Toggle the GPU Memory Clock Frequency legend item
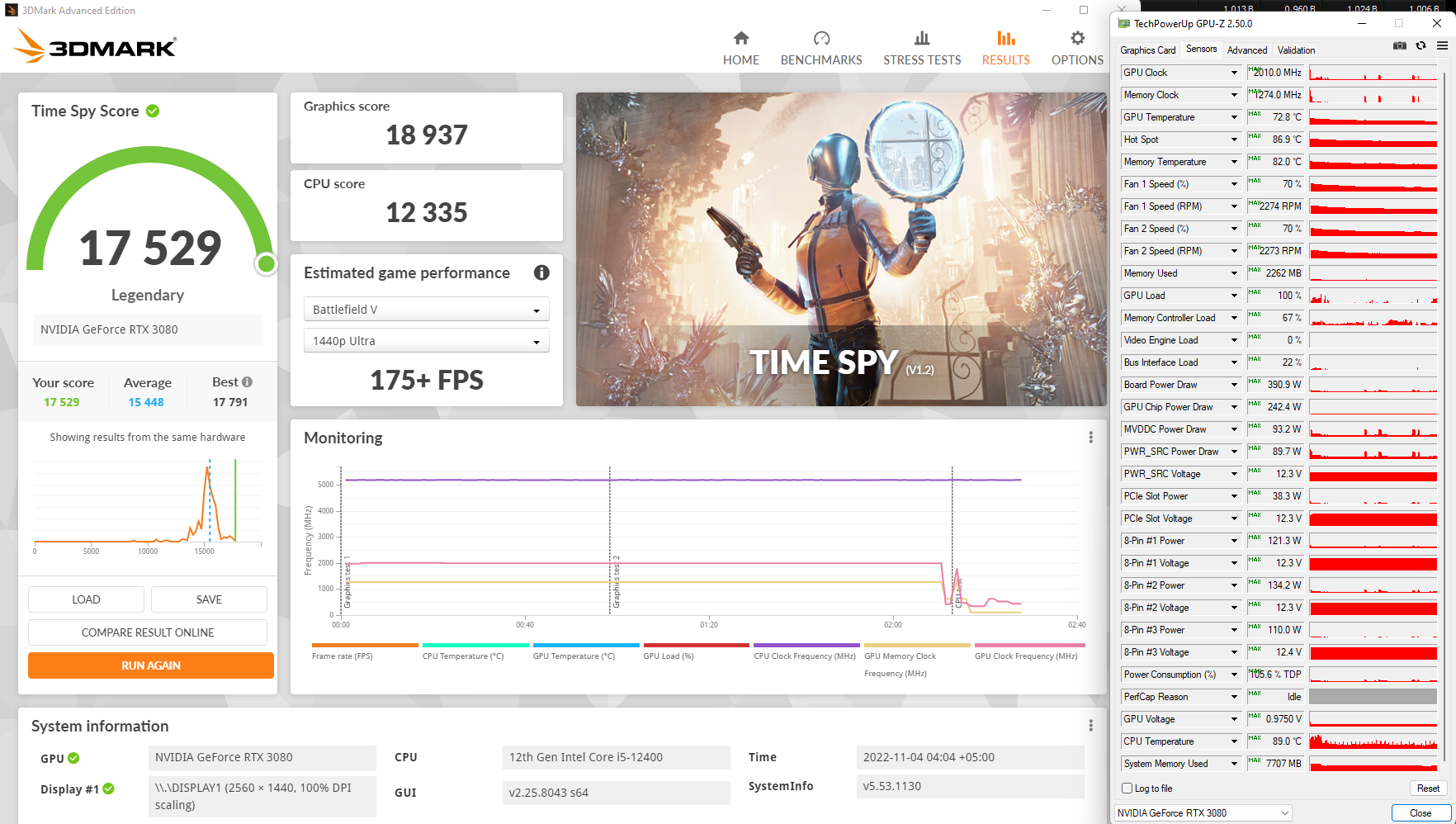This screenshot has width=1456, height=824. pos(917,660)
